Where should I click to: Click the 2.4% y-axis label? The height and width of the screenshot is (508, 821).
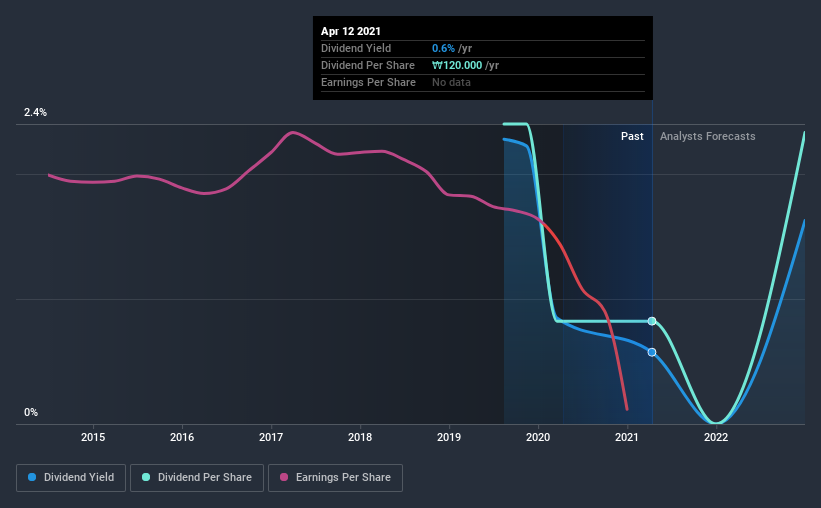[35, 112]
